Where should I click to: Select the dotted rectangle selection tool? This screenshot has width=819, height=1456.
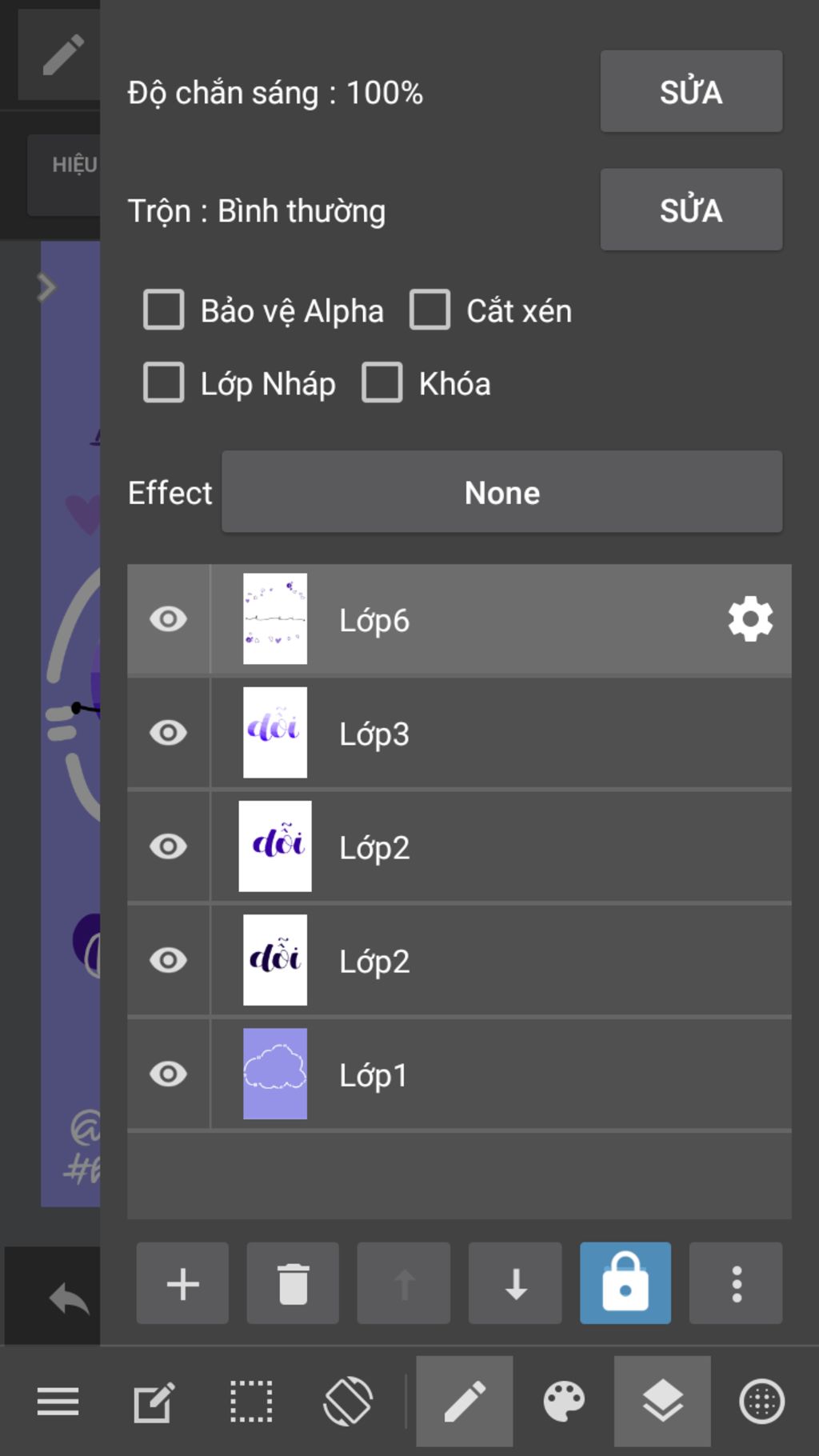tap(251, 1402)
